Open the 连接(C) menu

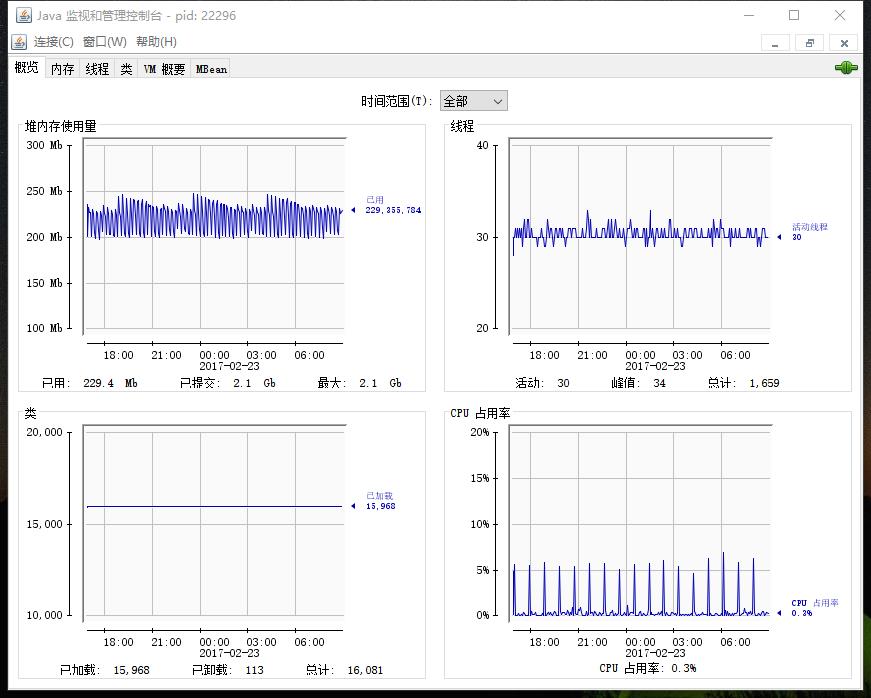pos(53,42)
